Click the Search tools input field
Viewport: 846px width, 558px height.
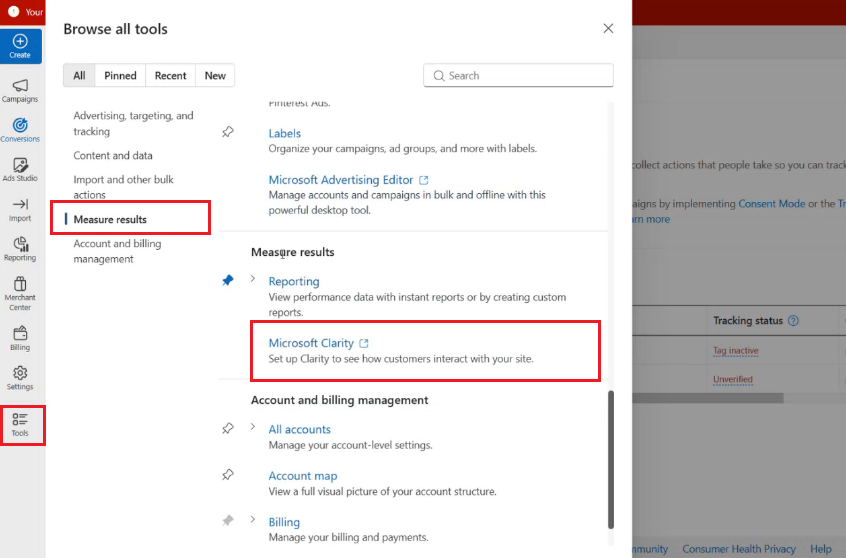(518, 76)
